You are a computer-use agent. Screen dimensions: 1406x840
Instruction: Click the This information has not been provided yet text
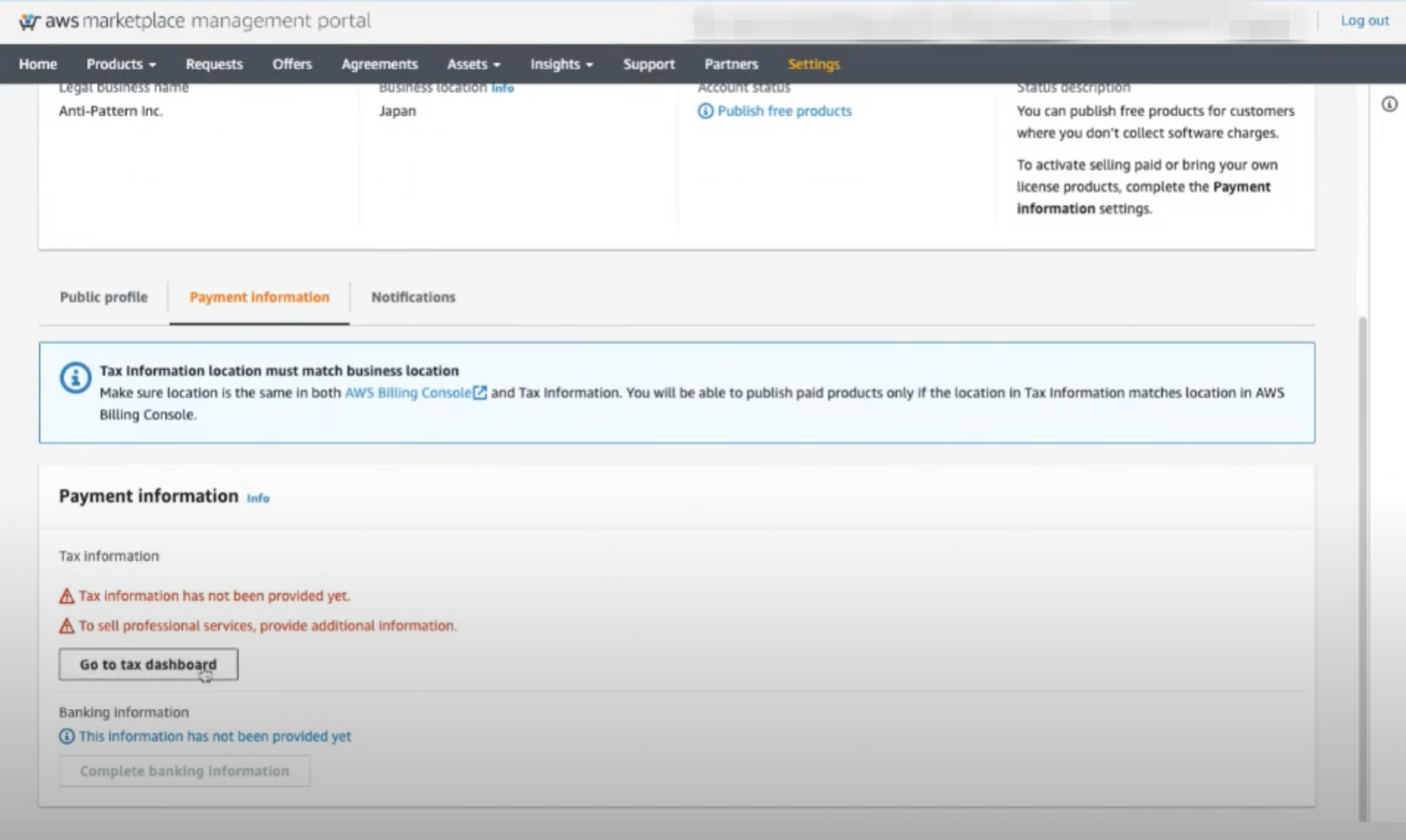coord(214,736)
